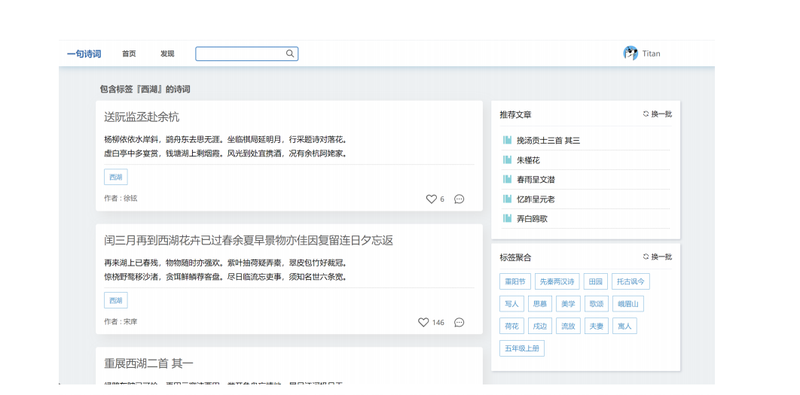The height and width of the screenshot is (395, 800).
Task: Go to the 一句诗词 site logo
Action: [x=84, y=54]
